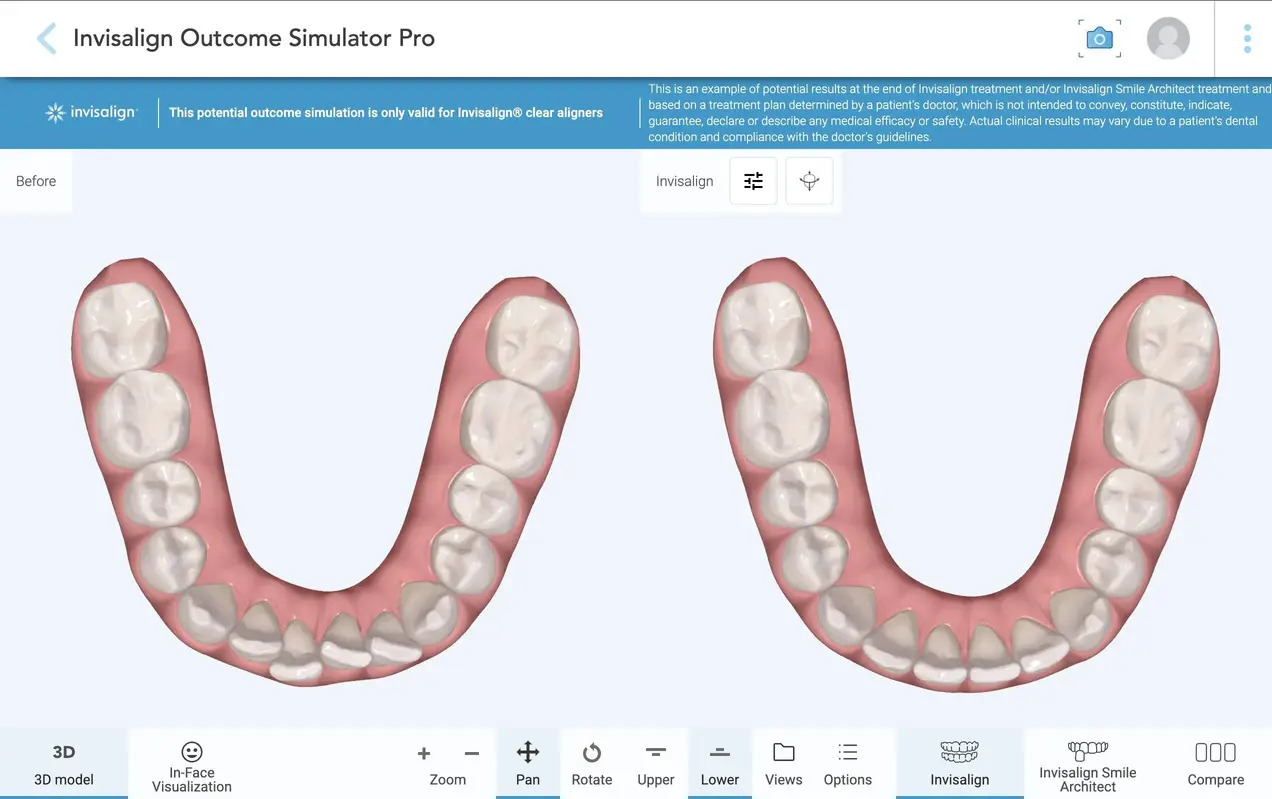Click the back arrow in the header

[x=46, y=39]
